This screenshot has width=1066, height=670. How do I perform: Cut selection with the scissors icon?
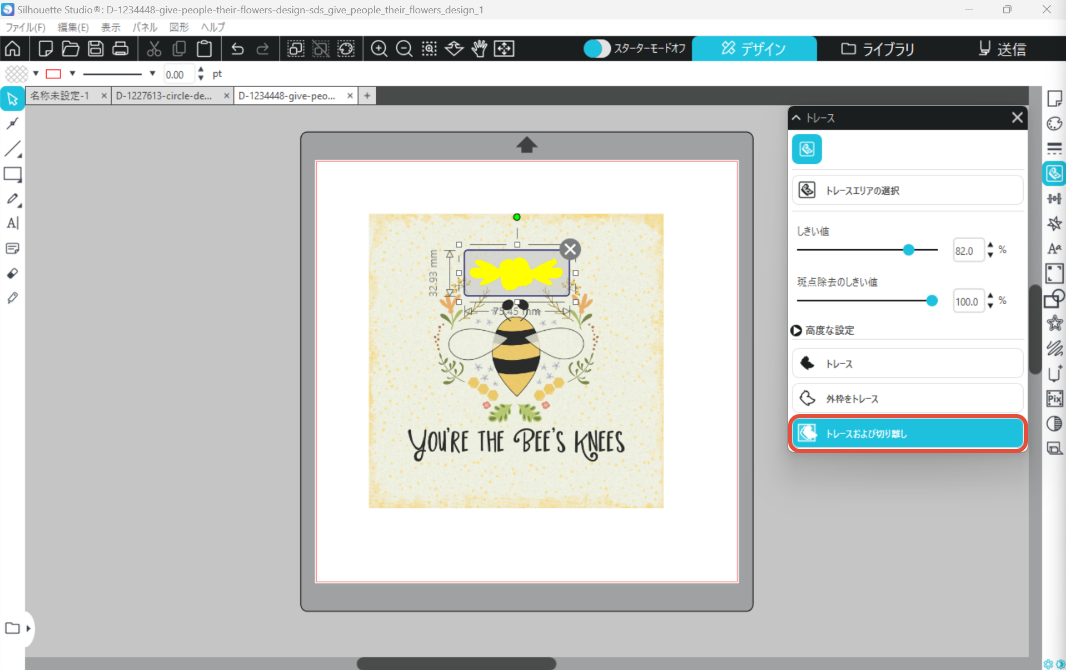point(154,48)
